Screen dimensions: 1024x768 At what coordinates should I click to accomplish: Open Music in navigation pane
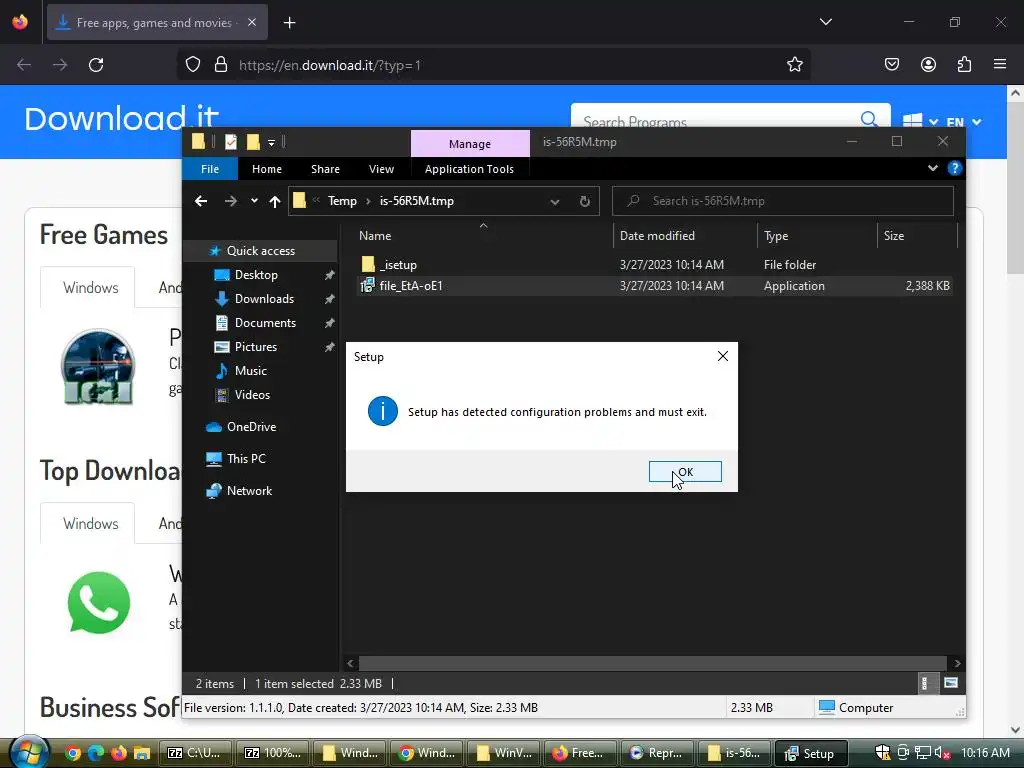[x=250, y=371]
